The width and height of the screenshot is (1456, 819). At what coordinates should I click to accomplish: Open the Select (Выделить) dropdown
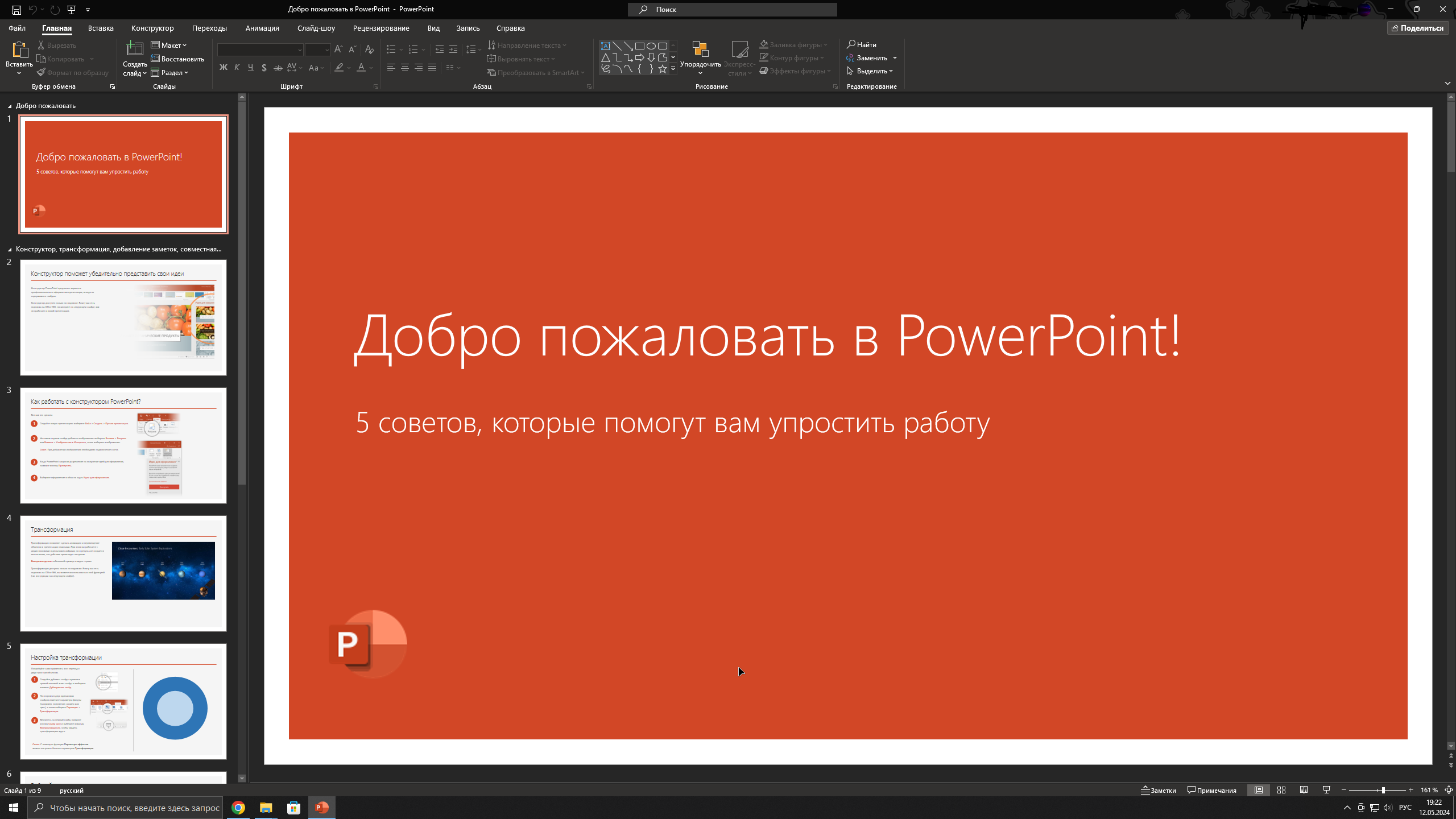(x=870, y=71)
